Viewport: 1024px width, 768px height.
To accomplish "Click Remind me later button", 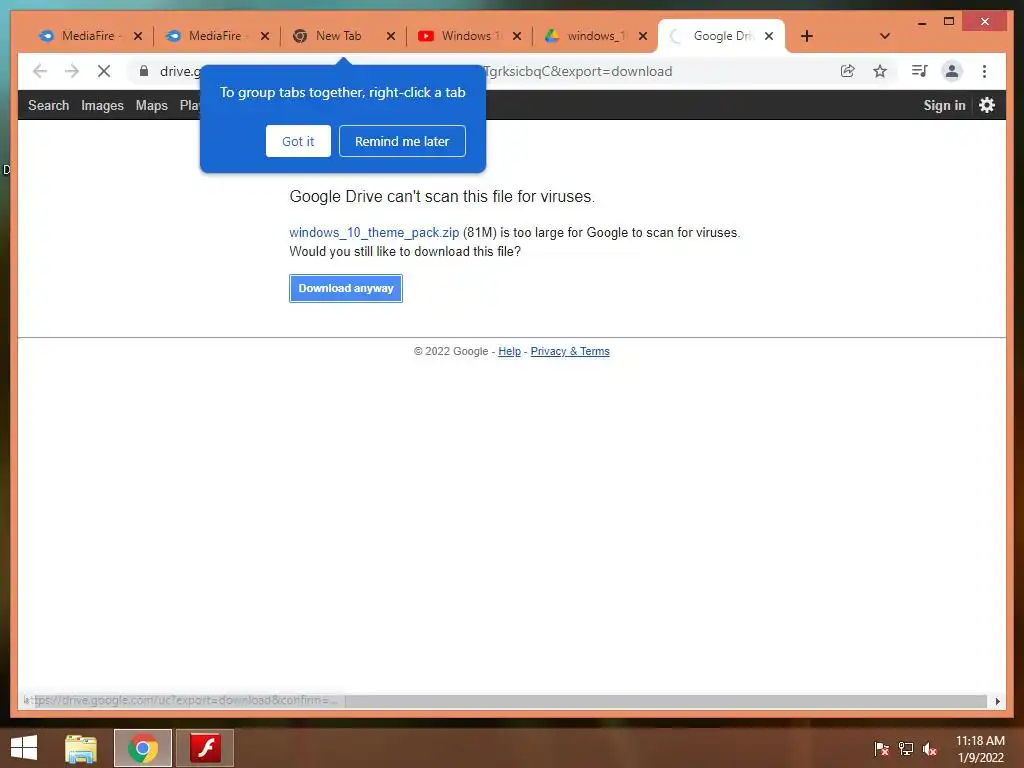I will click(402, 141).
